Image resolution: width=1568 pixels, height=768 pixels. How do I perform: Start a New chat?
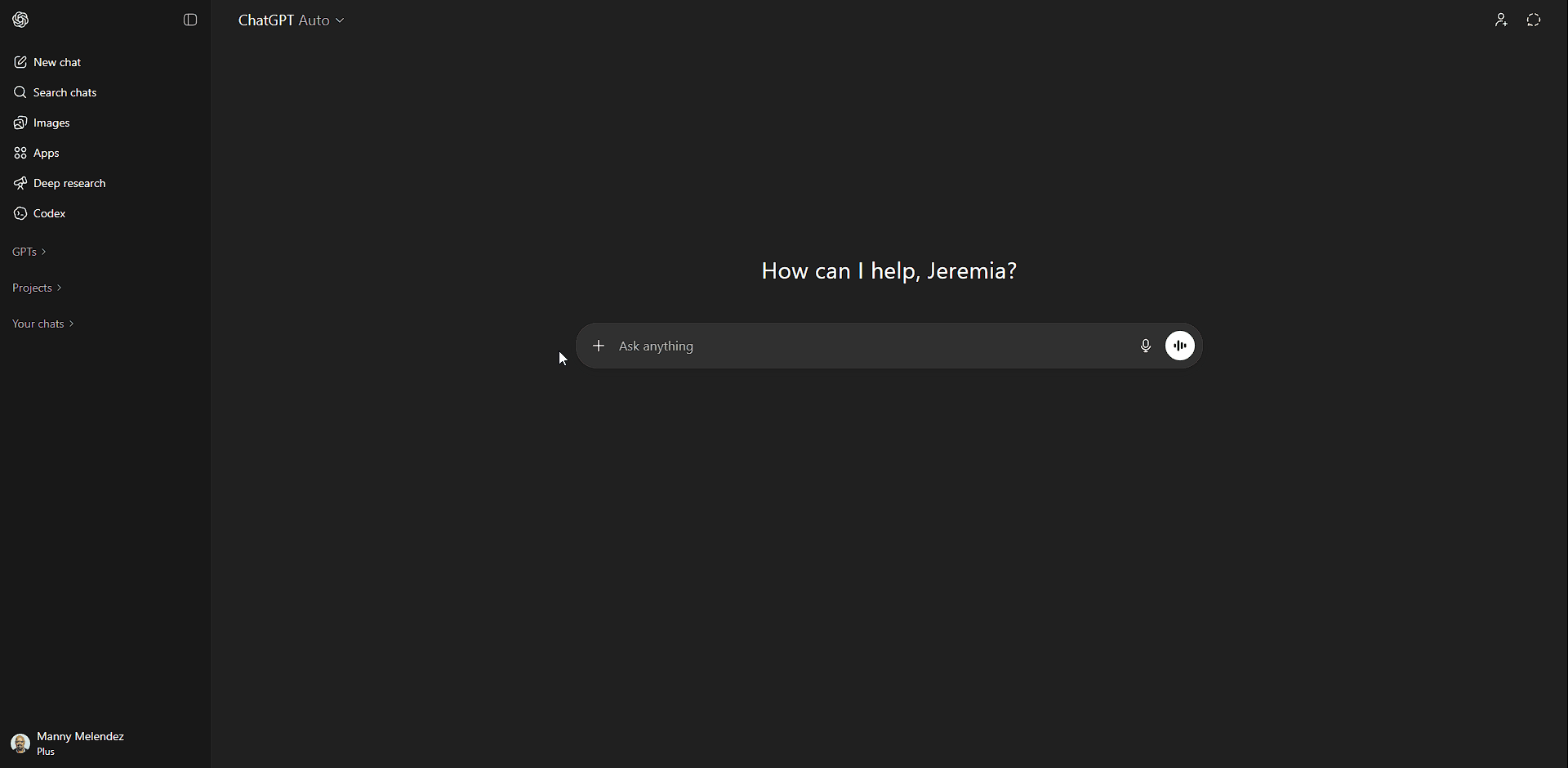click(x=56, y=62)
